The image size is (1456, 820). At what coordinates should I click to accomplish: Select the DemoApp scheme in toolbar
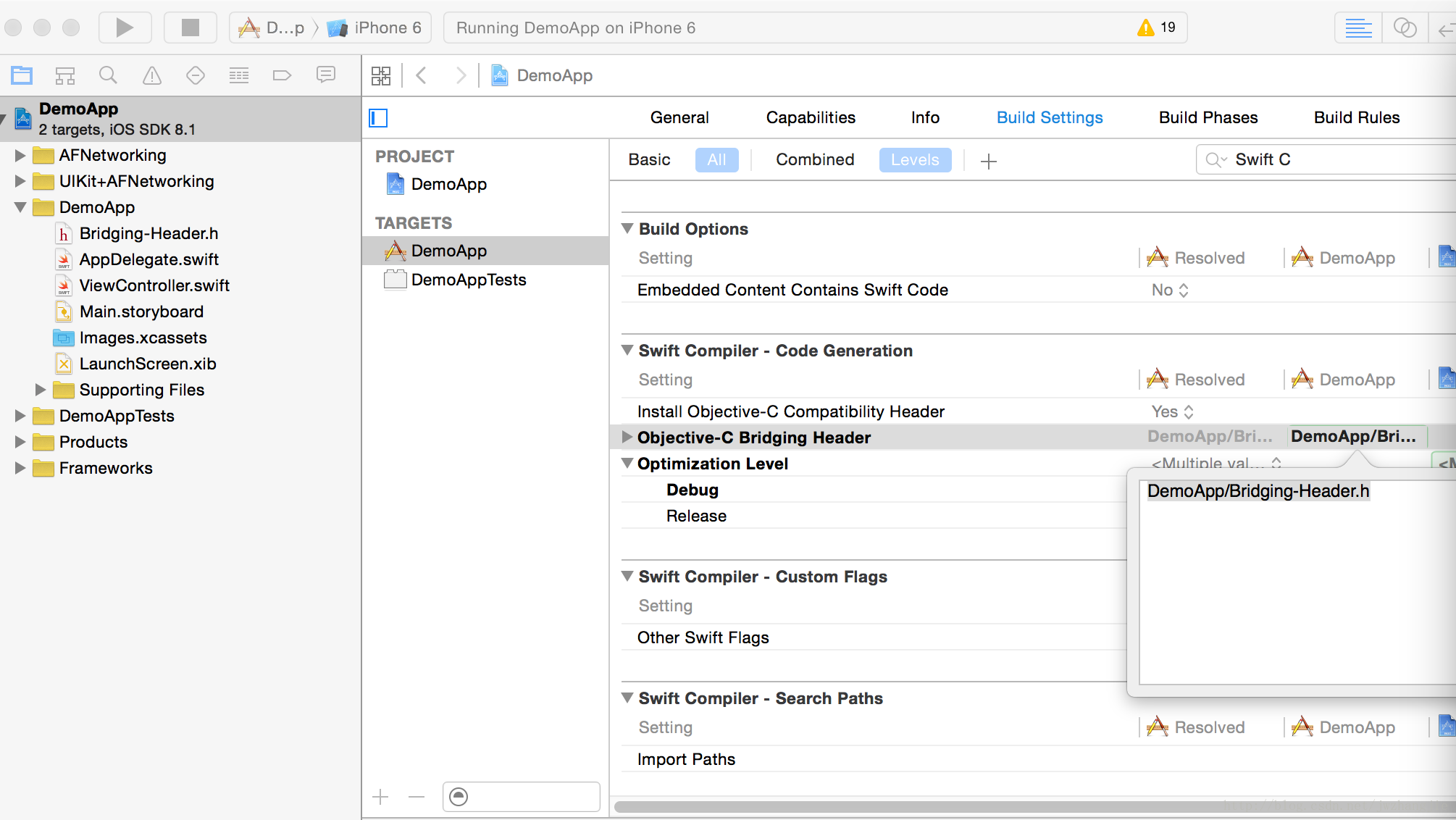(272, 28)
